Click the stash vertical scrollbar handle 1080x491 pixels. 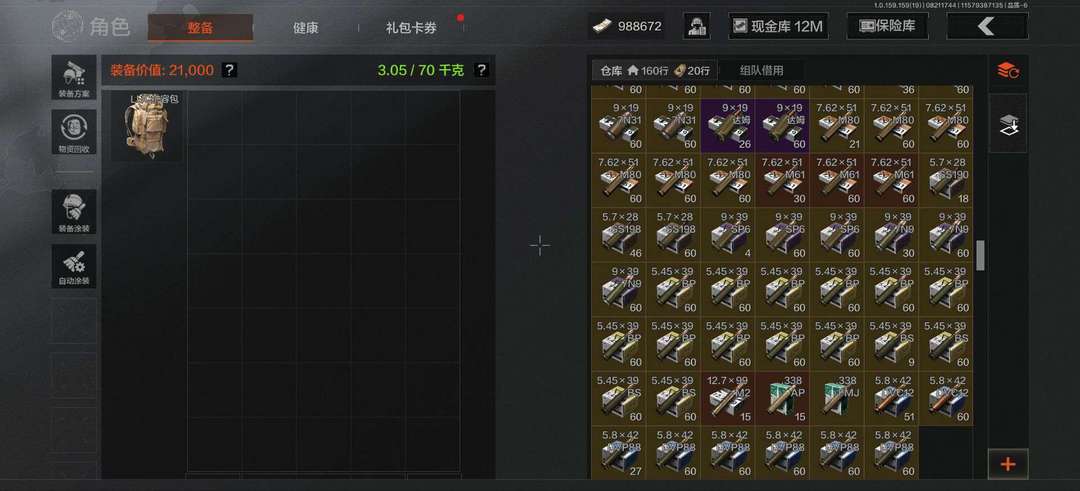point(980,255)
